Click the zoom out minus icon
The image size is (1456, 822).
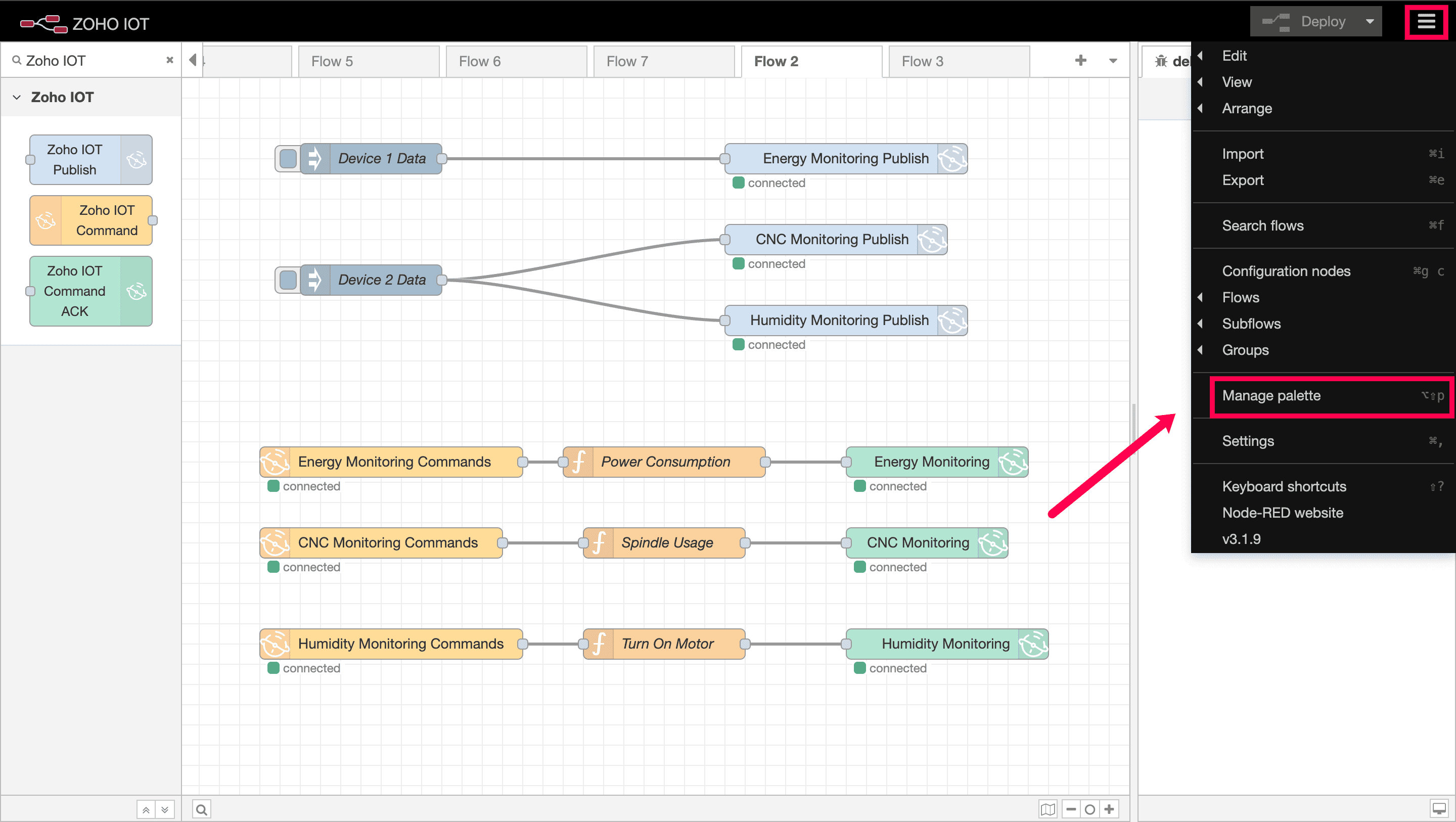pyautogui.click(x=1071, y=809)
